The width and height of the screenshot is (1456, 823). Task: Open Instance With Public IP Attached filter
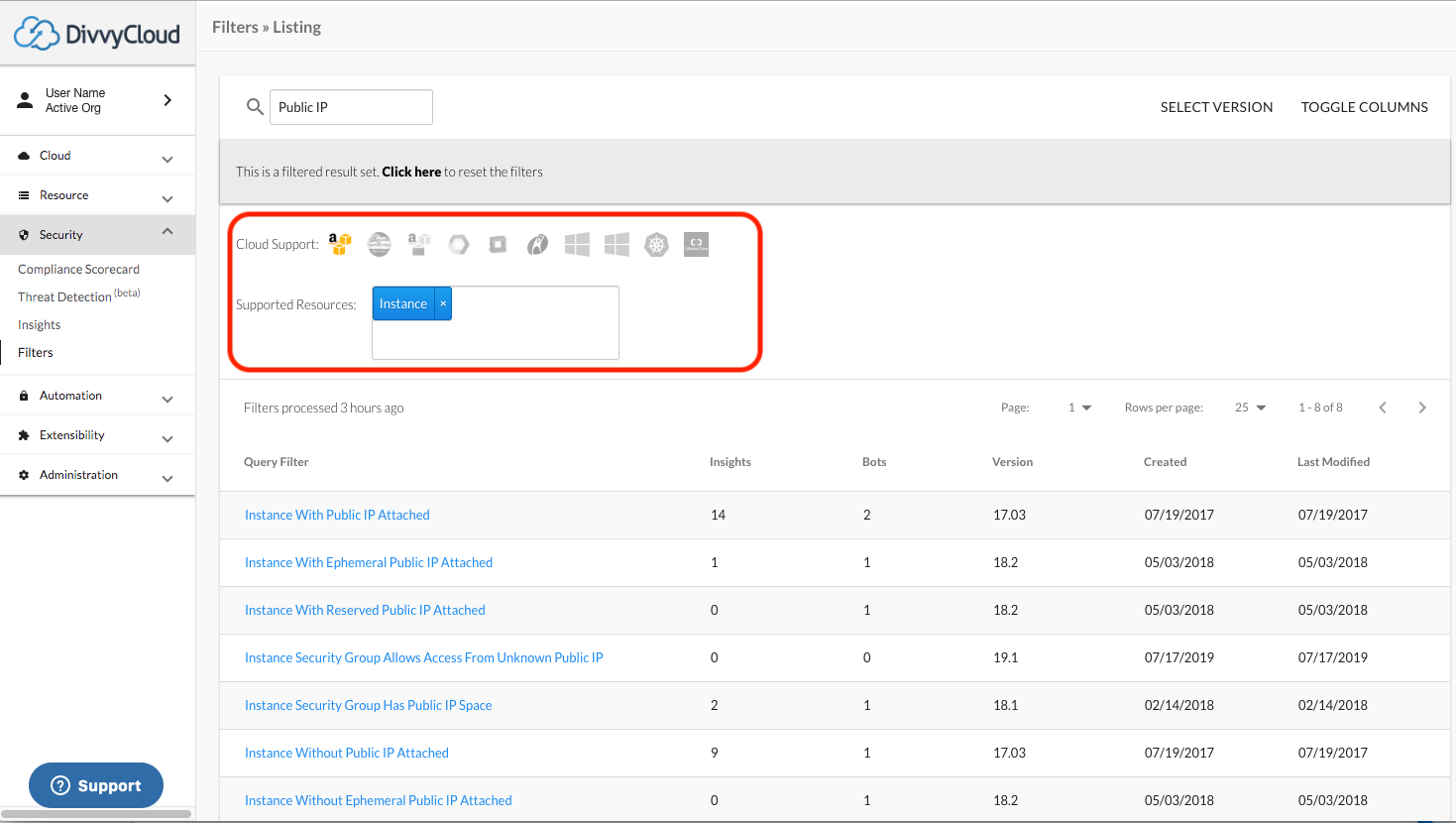(337, 515)
